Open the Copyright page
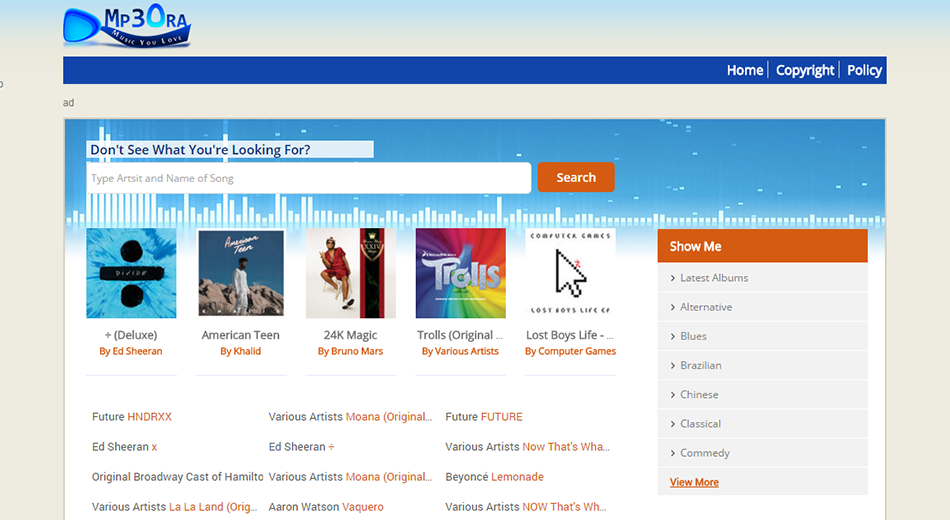 coord(805,70)
